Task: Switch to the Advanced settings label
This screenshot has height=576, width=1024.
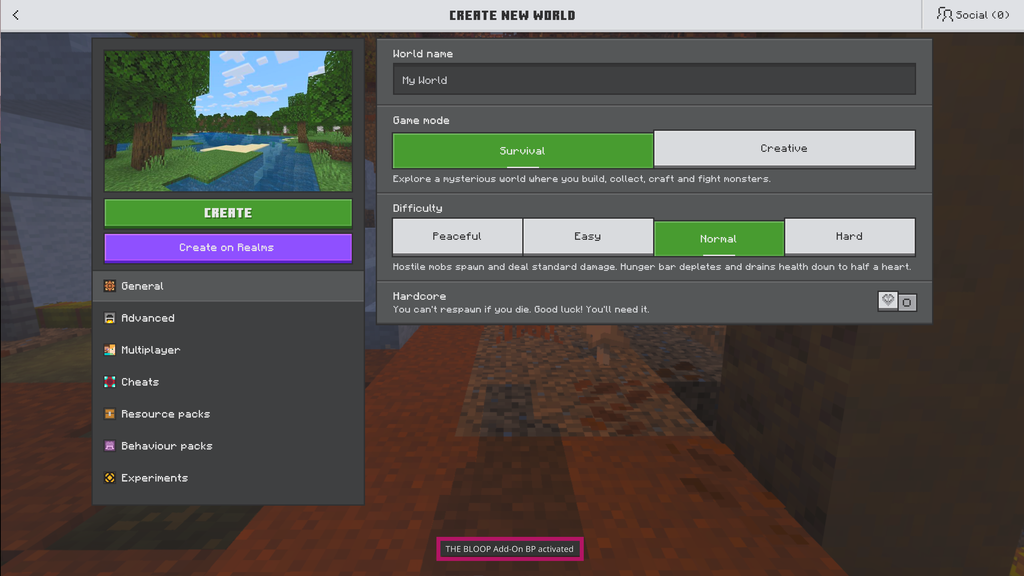Action: [148, 318]
